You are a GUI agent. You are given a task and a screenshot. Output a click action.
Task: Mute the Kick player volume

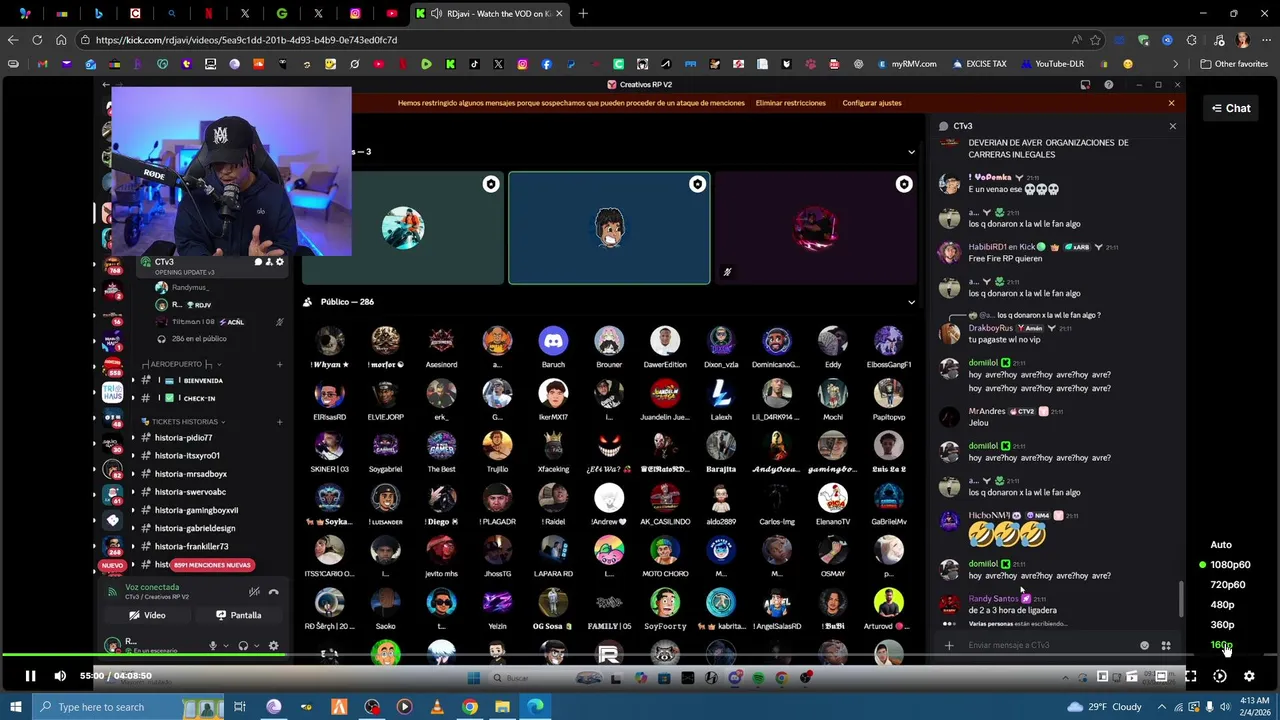pos(60,676)
